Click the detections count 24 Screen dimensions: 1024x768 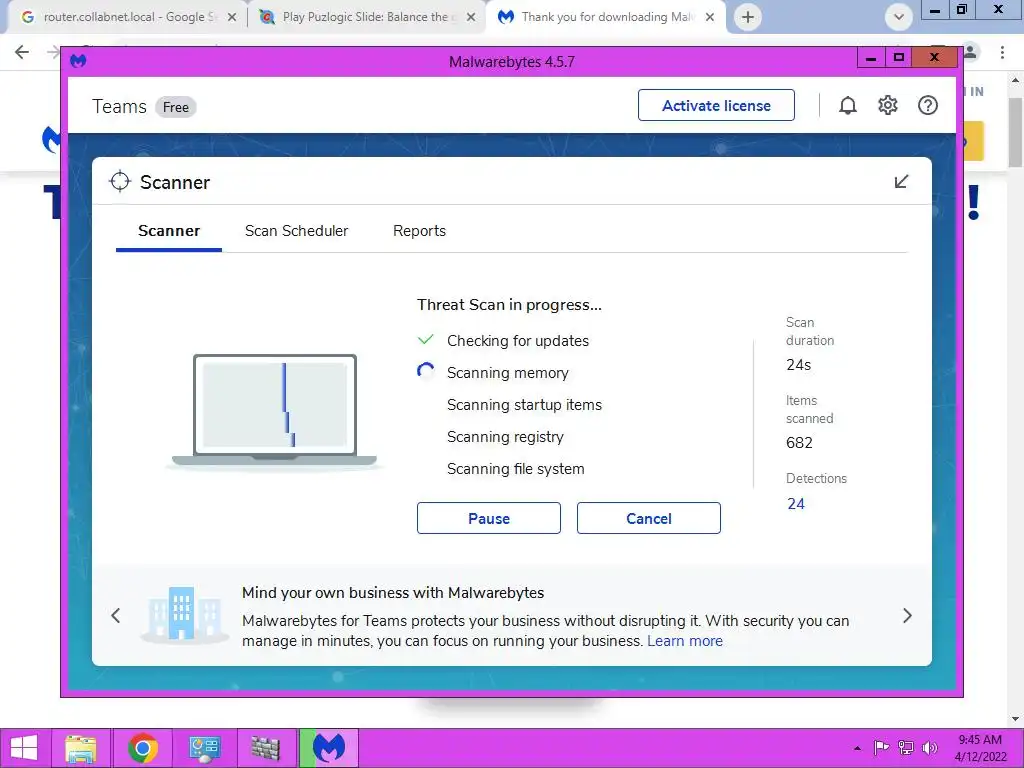795,504
